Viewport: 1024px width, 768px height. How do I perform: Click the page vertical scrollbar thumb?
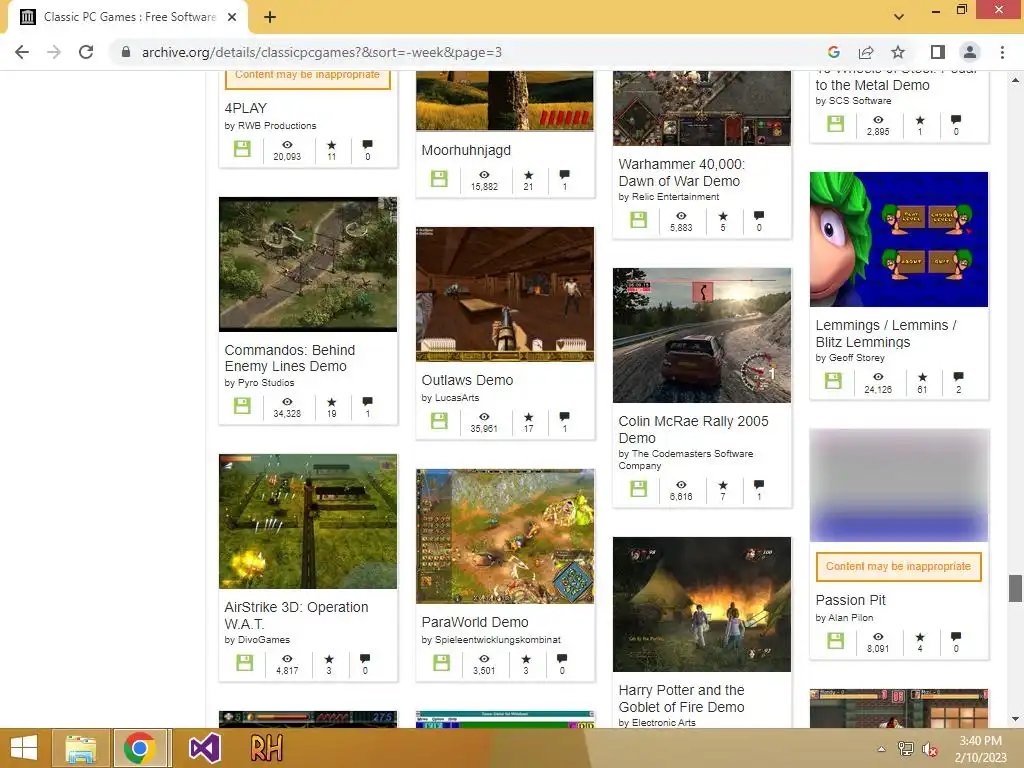point(1014,588)
